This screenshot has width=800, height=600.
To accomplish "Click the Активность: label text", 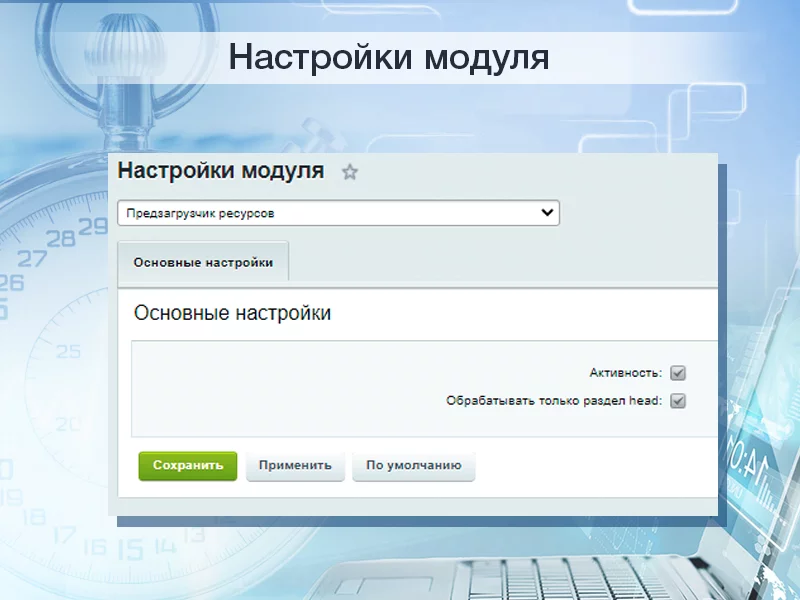I will (x=625, y=373).
